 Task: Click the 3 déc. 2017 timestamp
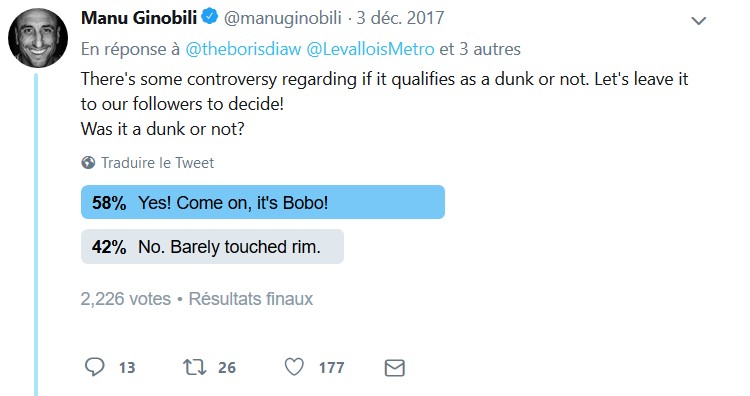tap(400, 18)
